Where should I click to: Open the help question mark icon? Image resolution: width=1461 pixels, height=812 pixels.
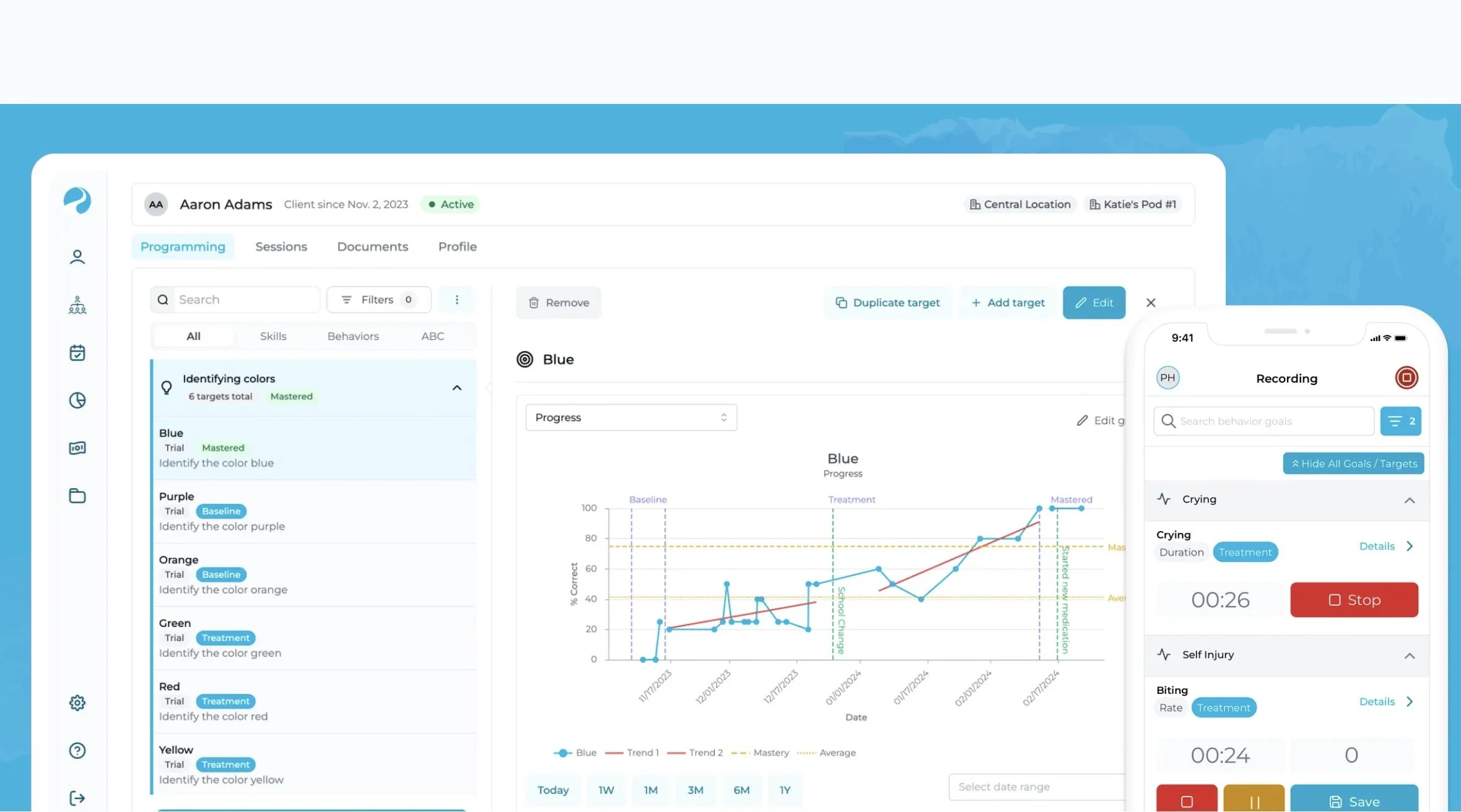click(x=77, y=751)
